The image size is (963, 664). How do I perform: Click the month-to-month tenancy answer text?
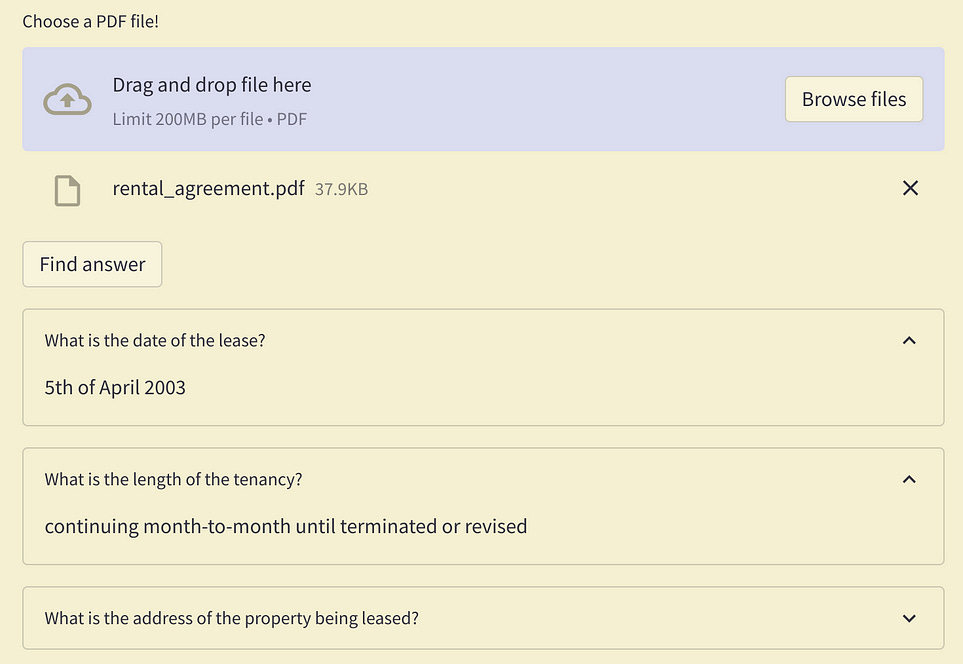tap(285, 526)
